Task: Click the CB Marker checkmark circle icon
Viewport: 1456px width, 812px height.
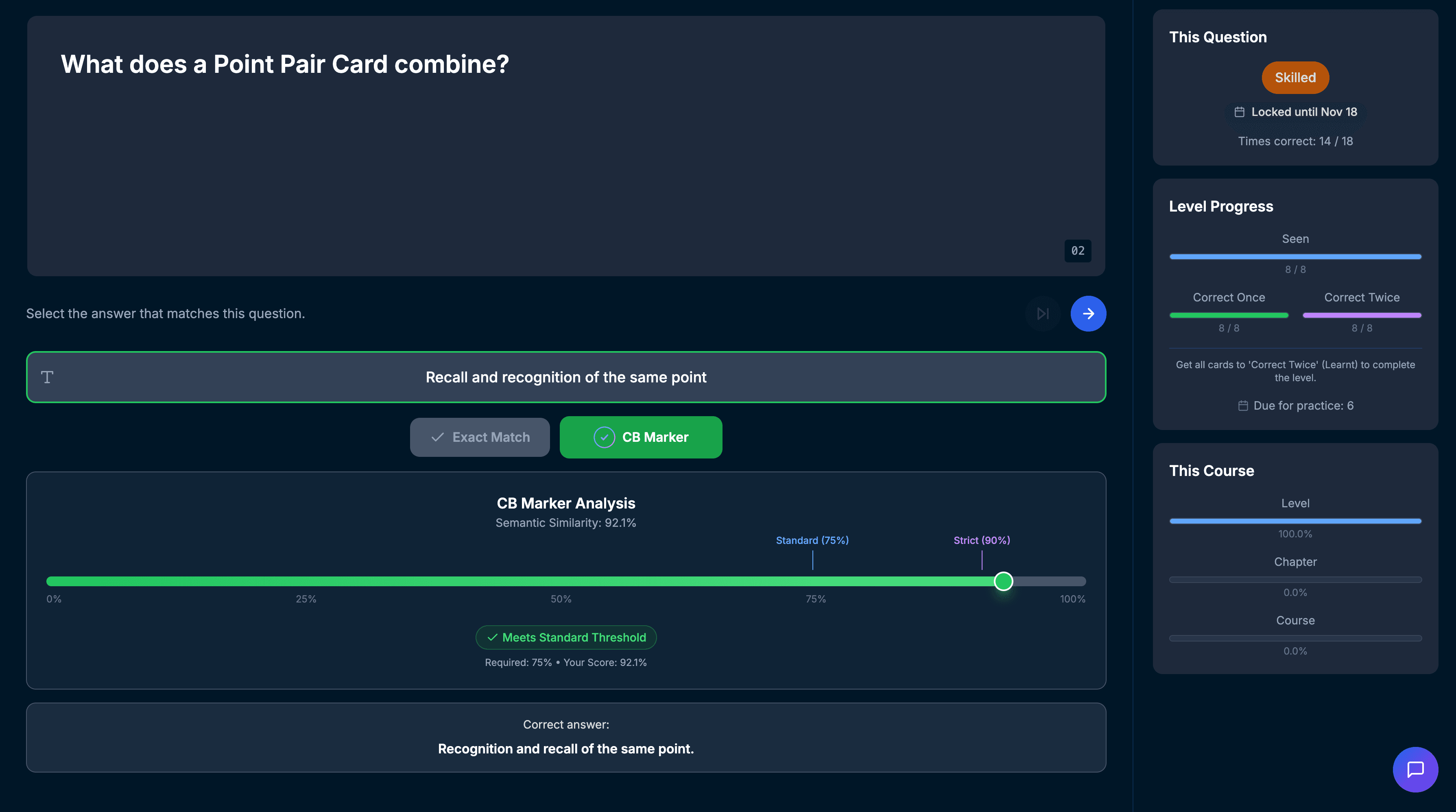Action: (604, 437)
